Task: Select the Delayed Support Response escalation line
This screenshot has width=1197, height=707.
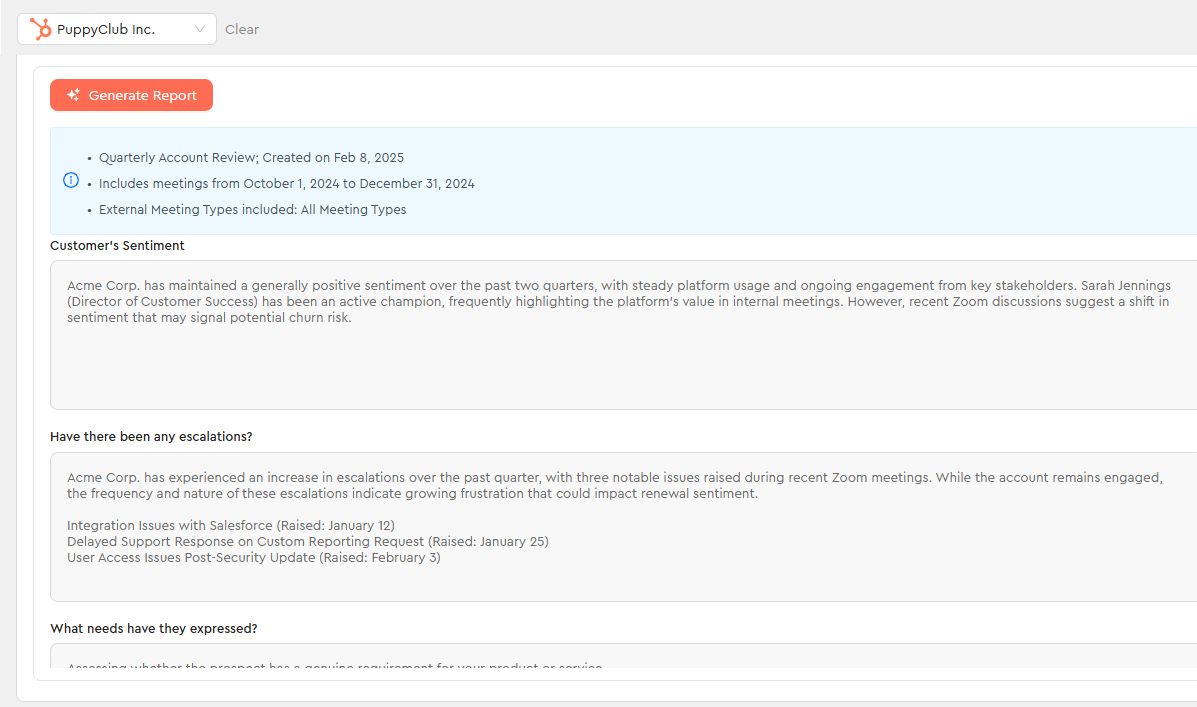Action: [x=308, y=541]
